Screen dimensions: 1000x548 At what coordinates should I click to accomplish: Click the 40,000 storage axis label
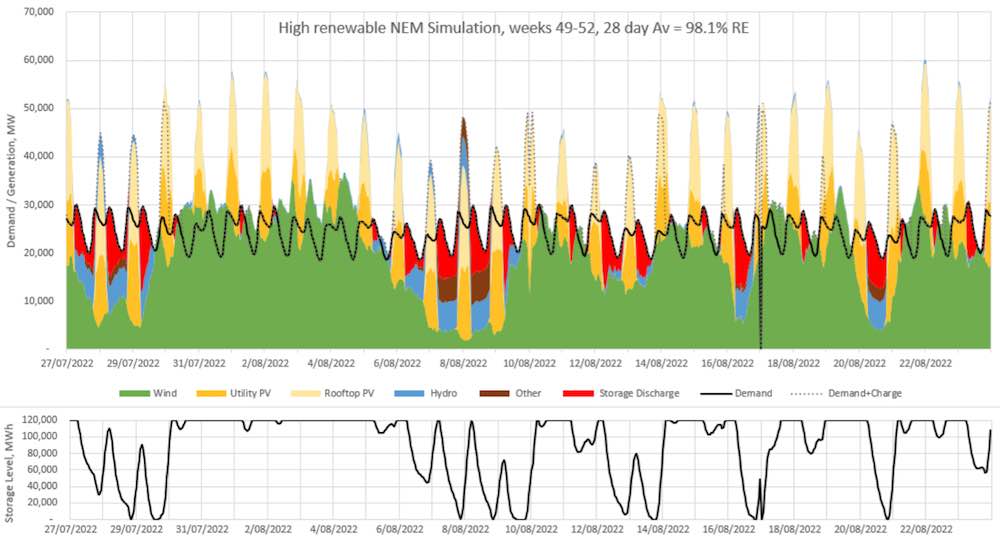pyautogui.click(x=42, y=486)
